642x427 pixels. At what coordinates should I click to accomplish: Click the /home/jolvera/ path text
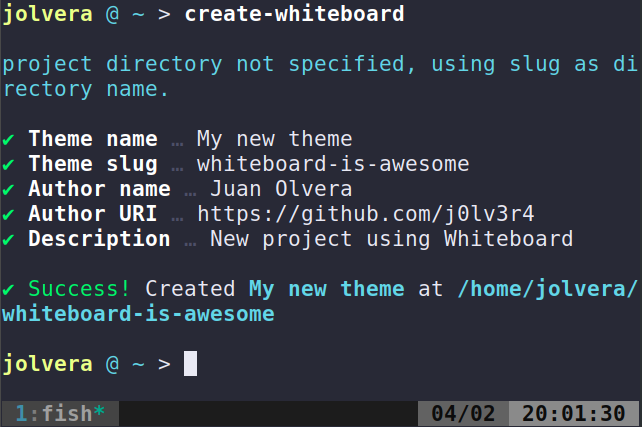click(x=547, y=289)
